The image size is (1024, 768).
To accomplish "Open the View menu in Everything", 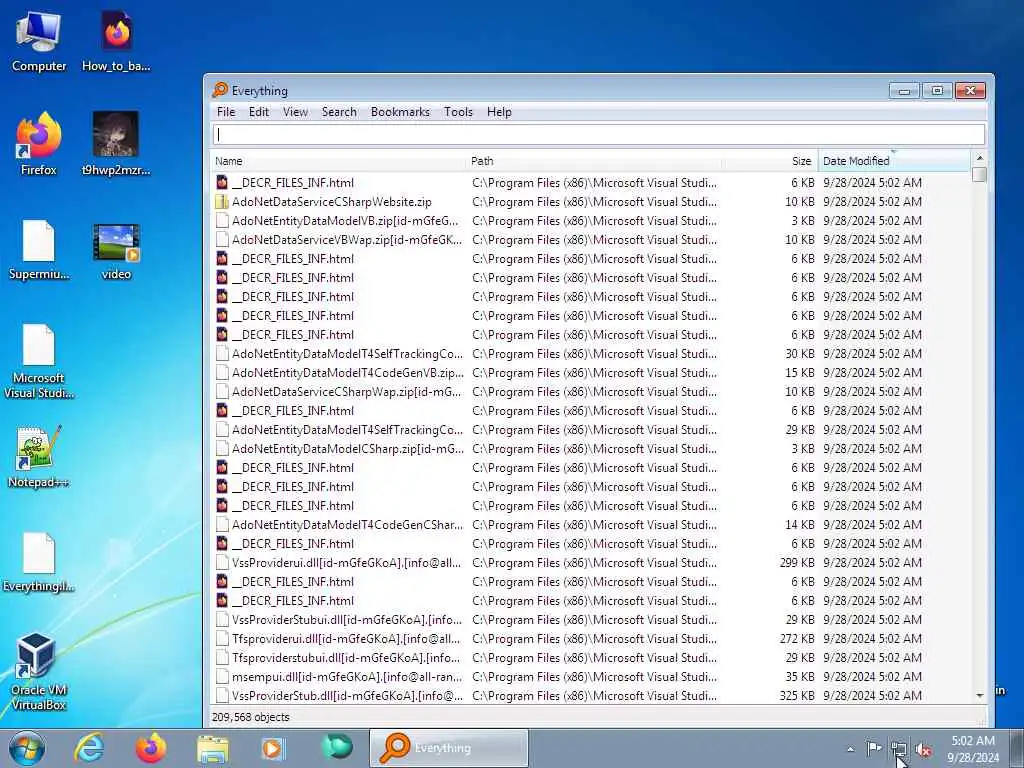I will pyautogui.click(x=295, y=112).
